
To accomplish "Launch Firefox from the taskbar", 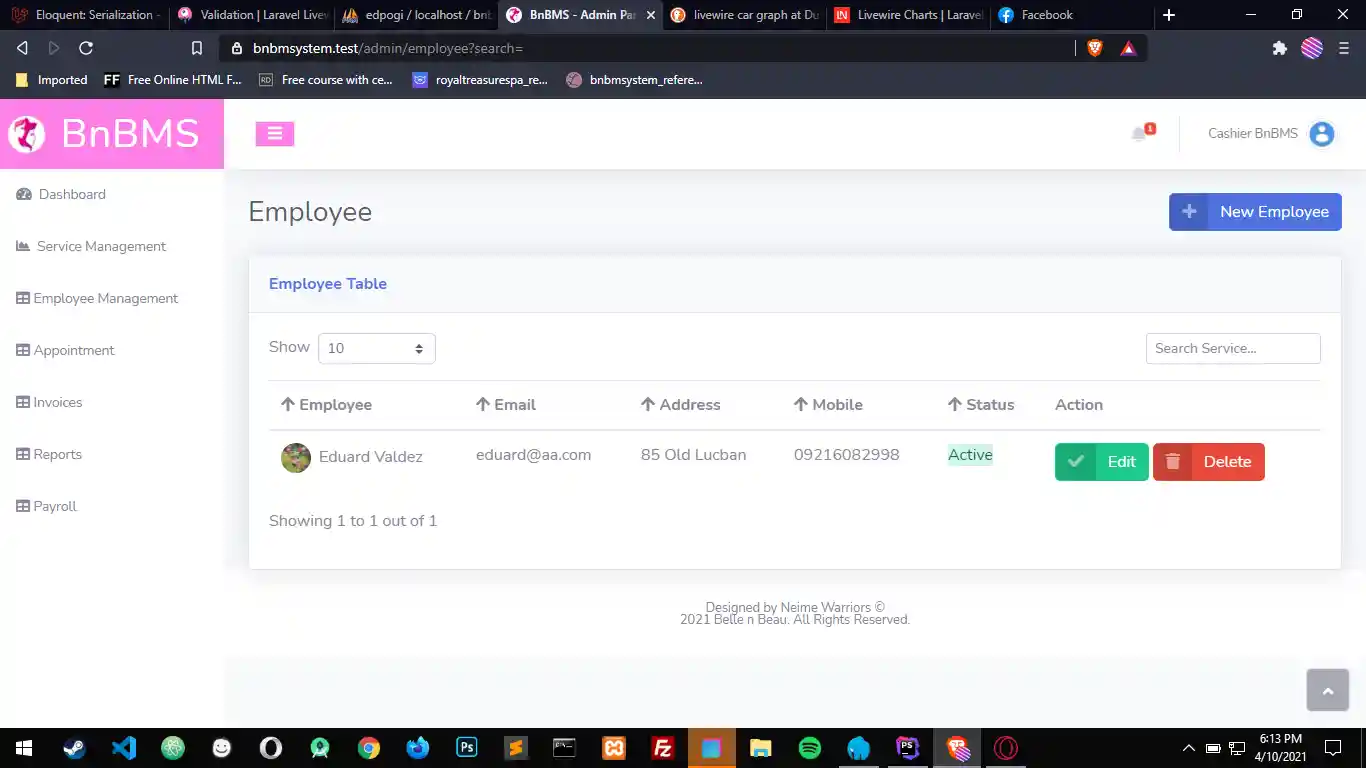I will click(x=418, y=748).
